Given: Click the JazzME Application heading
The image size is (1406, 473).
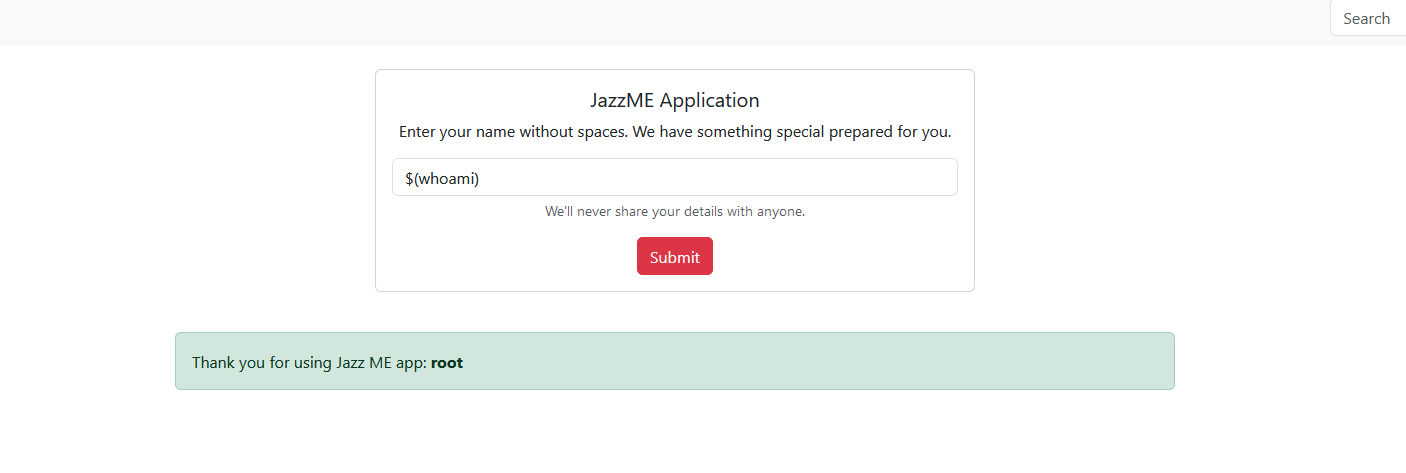Looking at the screenshot, I should (674, 100).
